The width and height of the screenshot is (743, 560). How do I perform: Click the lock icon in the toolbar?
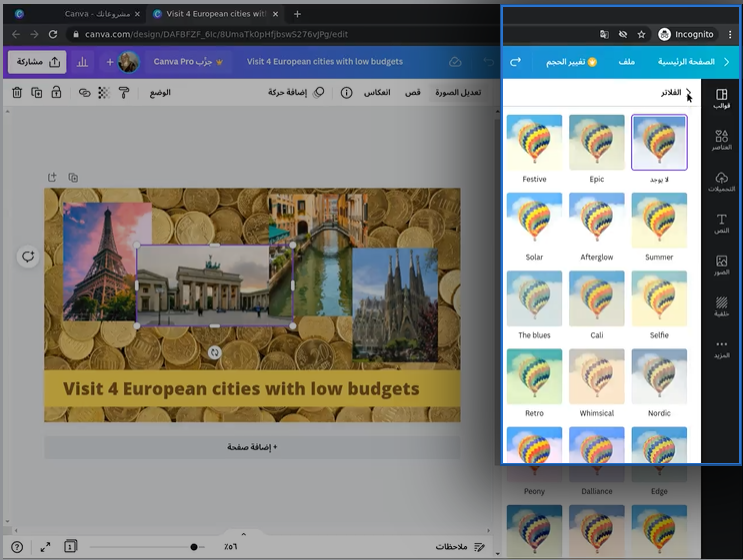(56, 92)
